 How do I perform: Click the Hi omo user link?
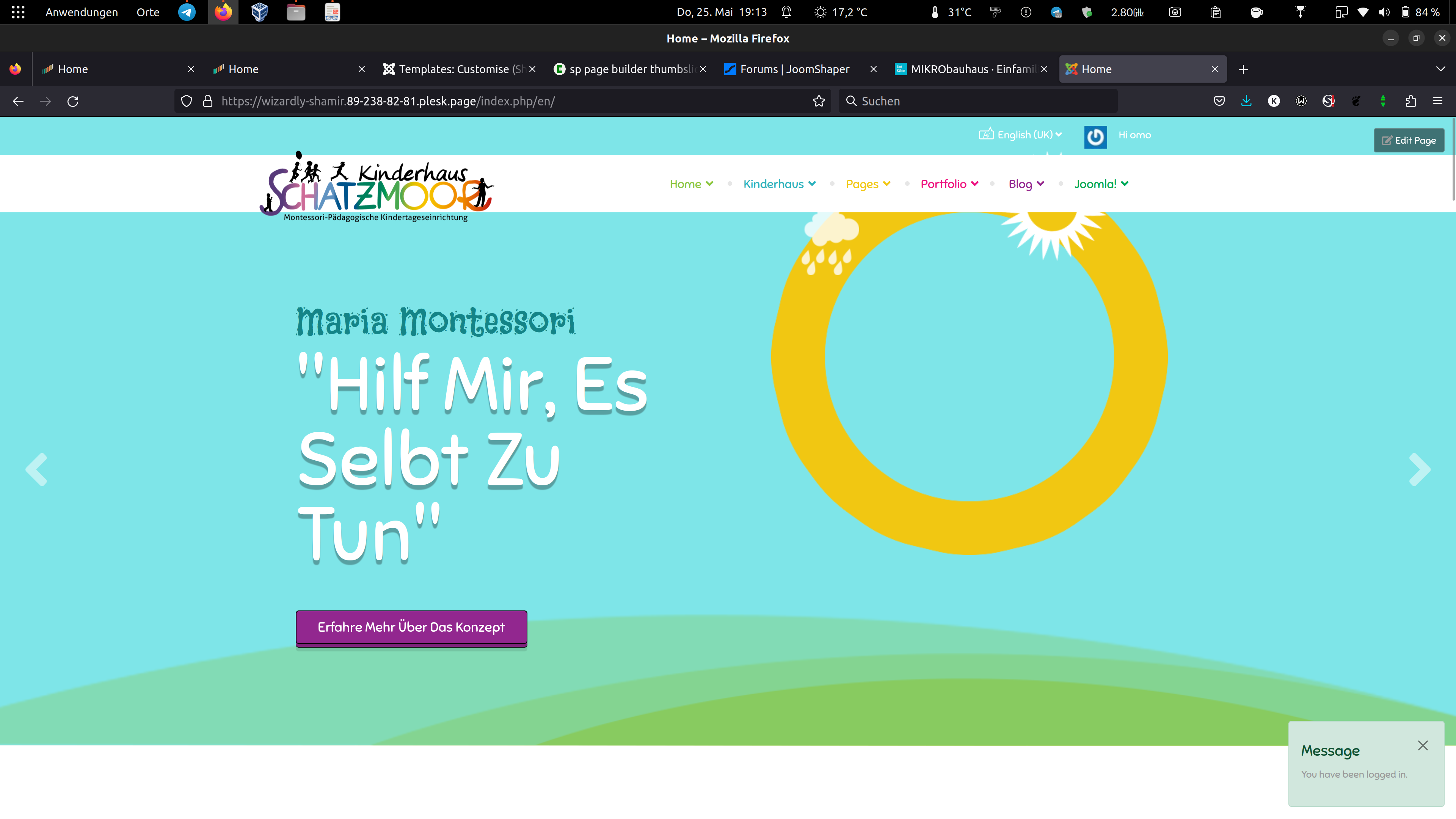pyautogui.click(x=1134, y=135)
